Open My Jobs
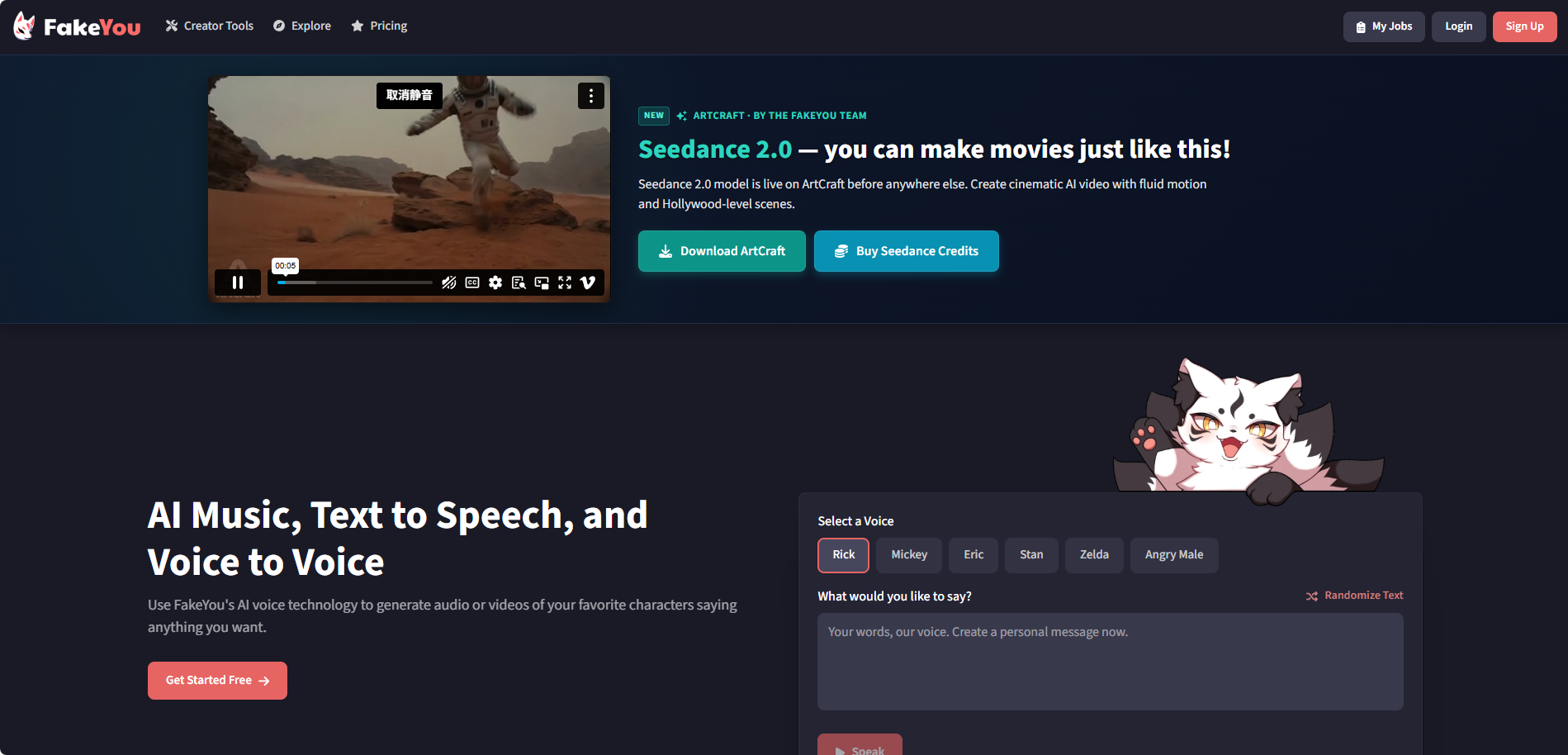The height and width of the screenshot is (755, 1568). [x=1384, y=26]
